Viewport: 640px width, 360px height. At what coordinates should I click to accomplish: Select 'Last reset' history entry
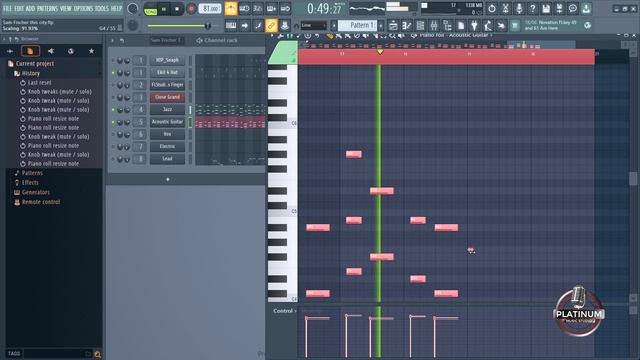(40, 82)
